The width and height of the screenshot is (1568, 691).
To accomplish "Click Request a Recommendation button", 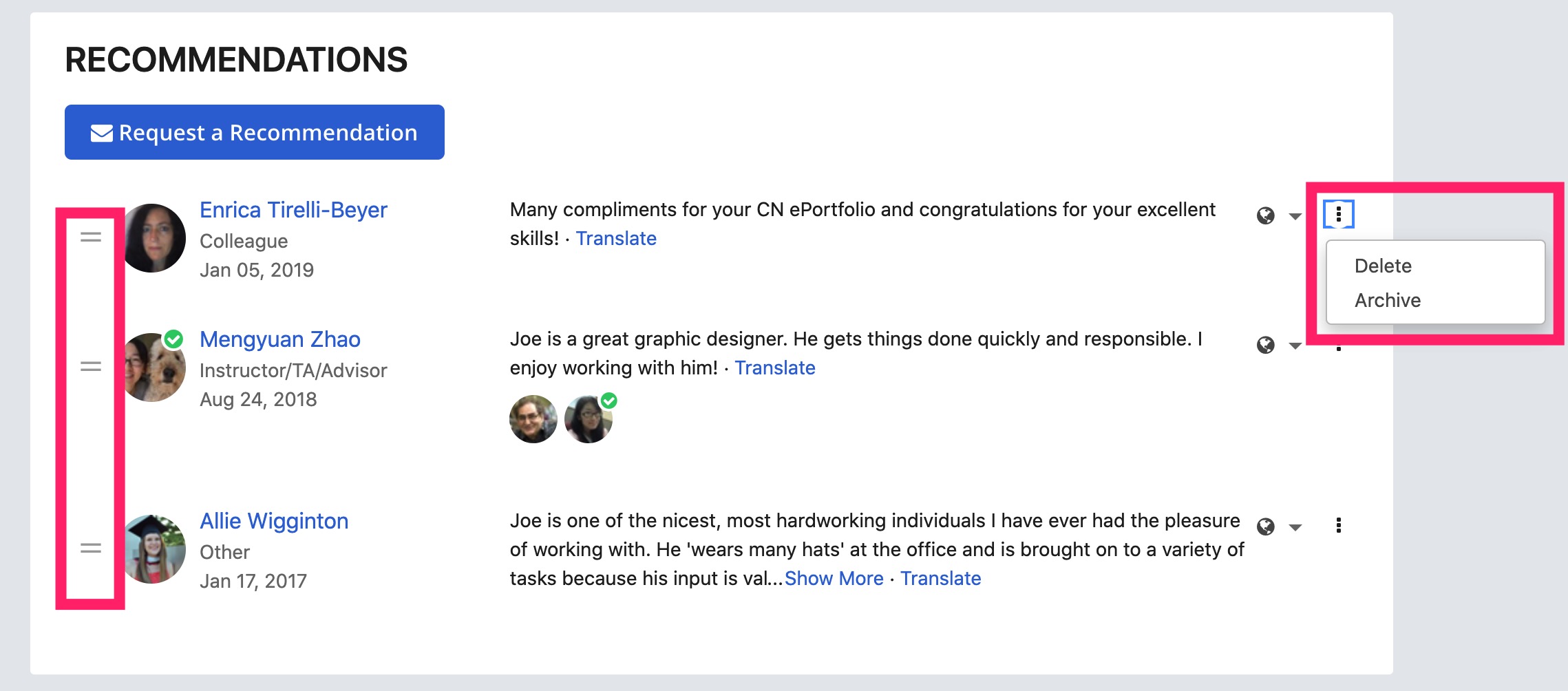I will pos(255,132).
